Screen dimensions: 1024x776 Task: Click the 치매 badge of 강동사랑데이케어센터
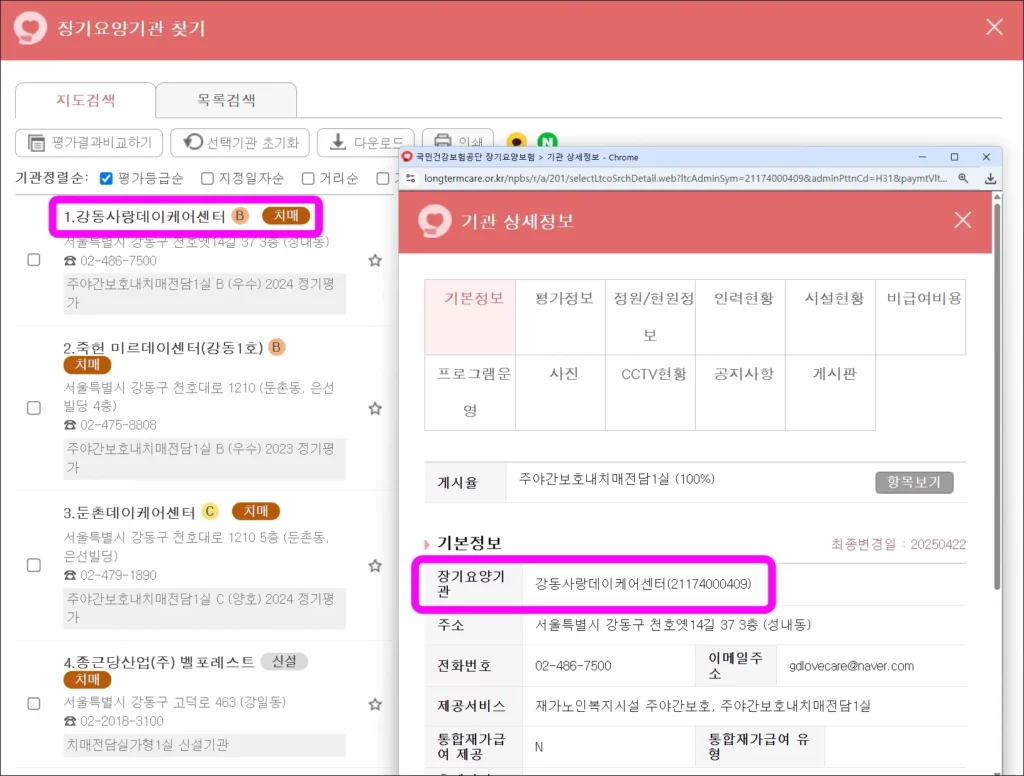[x=285, y=216]
